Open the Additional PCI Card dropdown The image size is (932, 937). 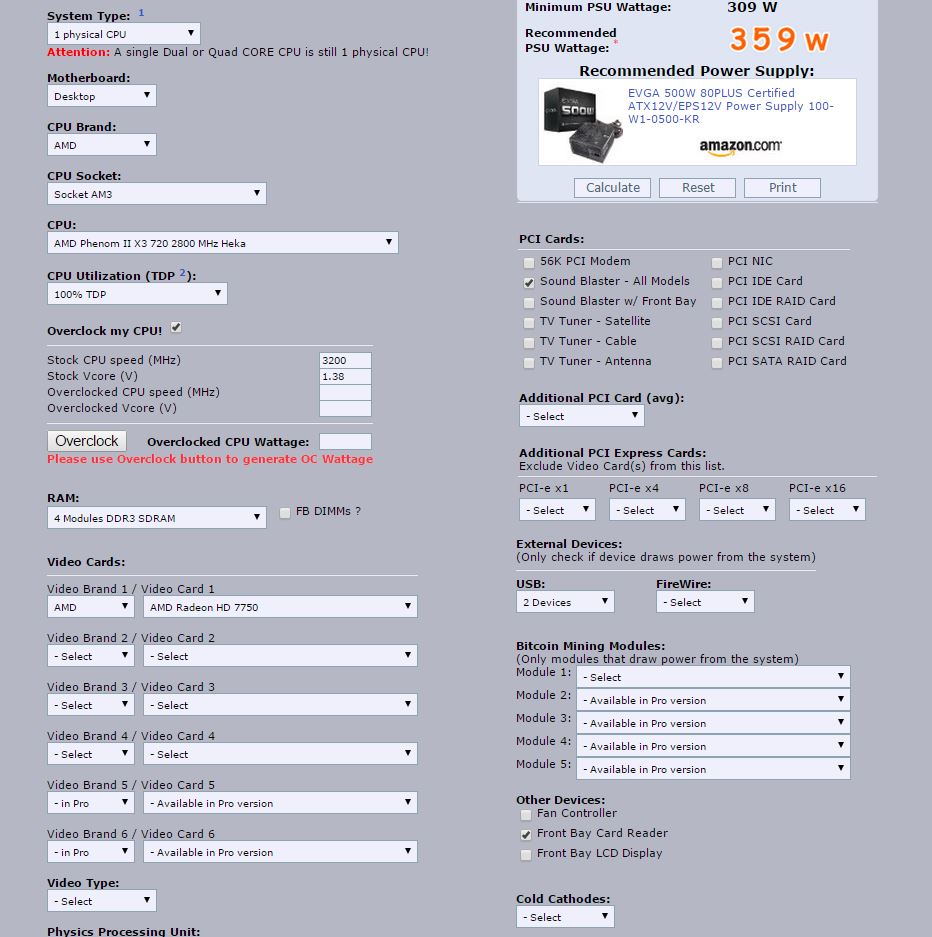581,416
